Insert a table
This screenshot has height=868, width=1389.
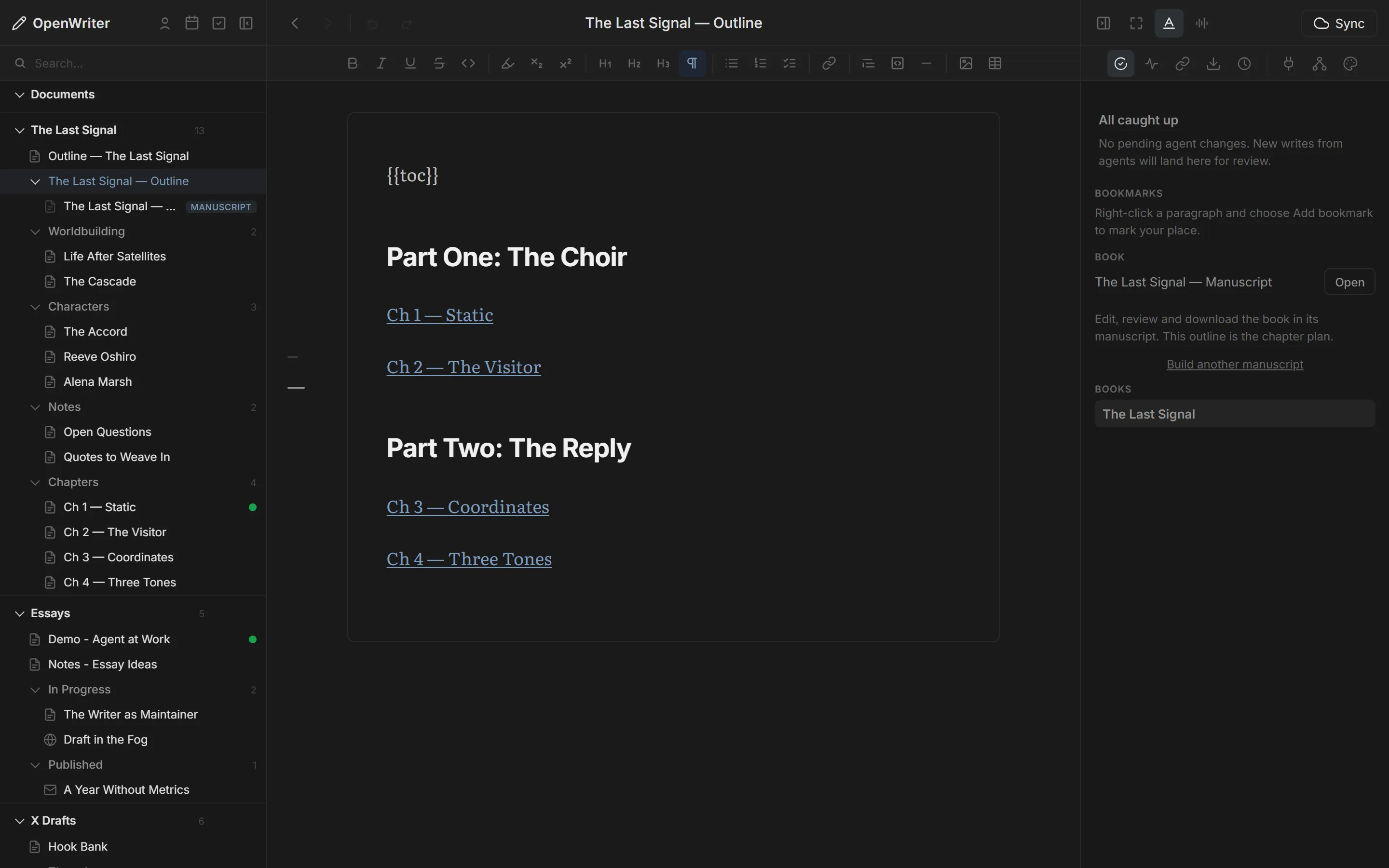[x=995, y=63]
